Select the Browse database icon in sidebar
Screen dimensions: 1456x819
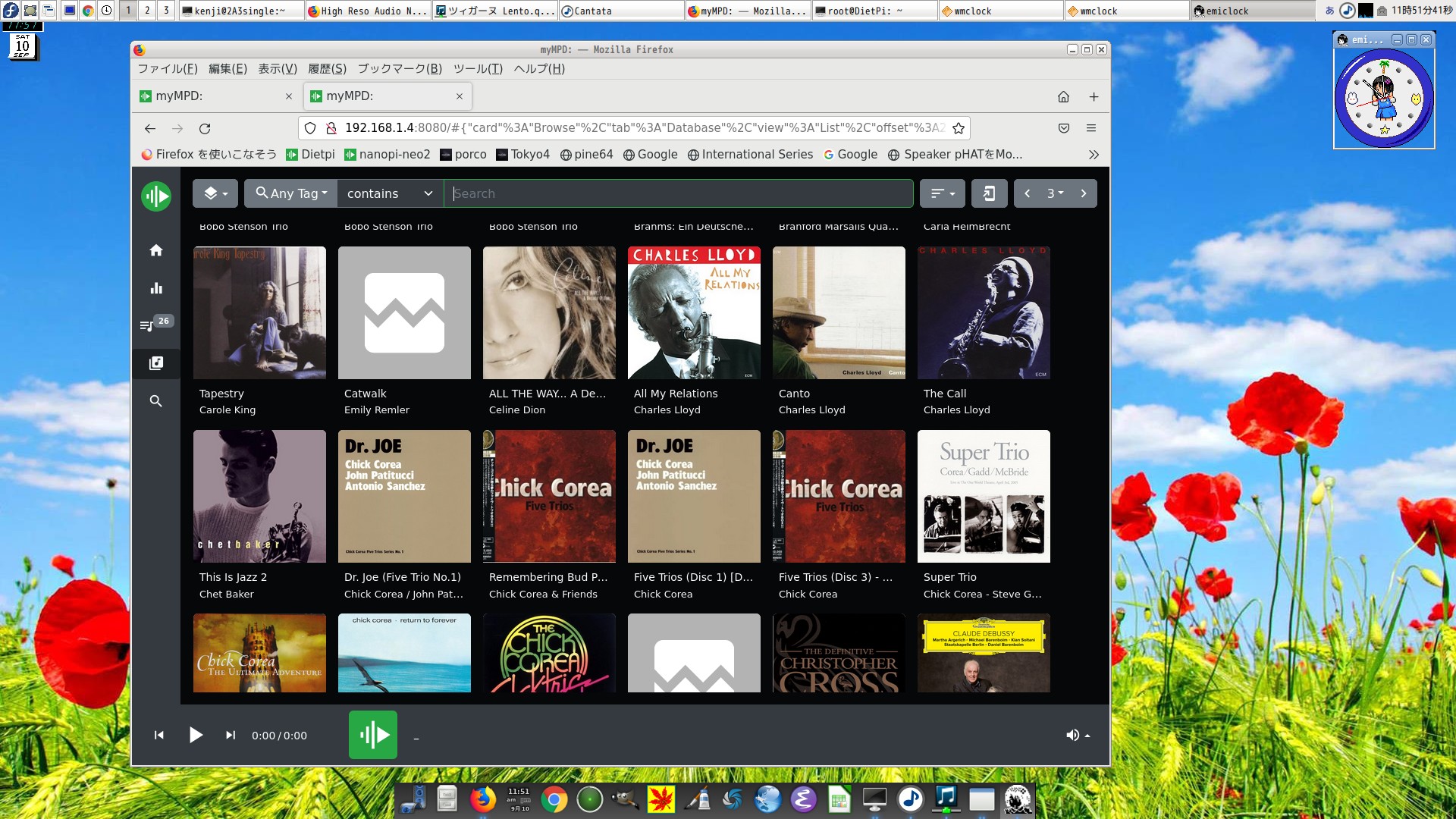click(x=156, y=363)
